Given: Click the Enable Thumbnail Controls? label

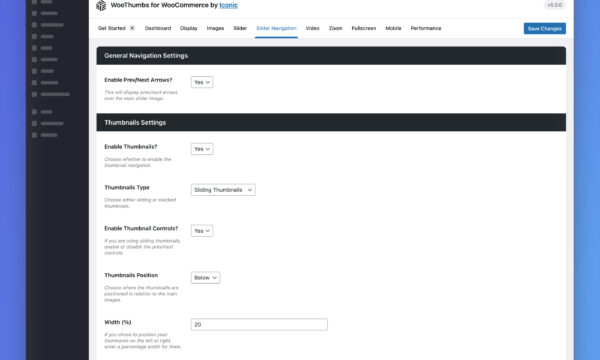Looking at the screenshot, I should point(141,228).
